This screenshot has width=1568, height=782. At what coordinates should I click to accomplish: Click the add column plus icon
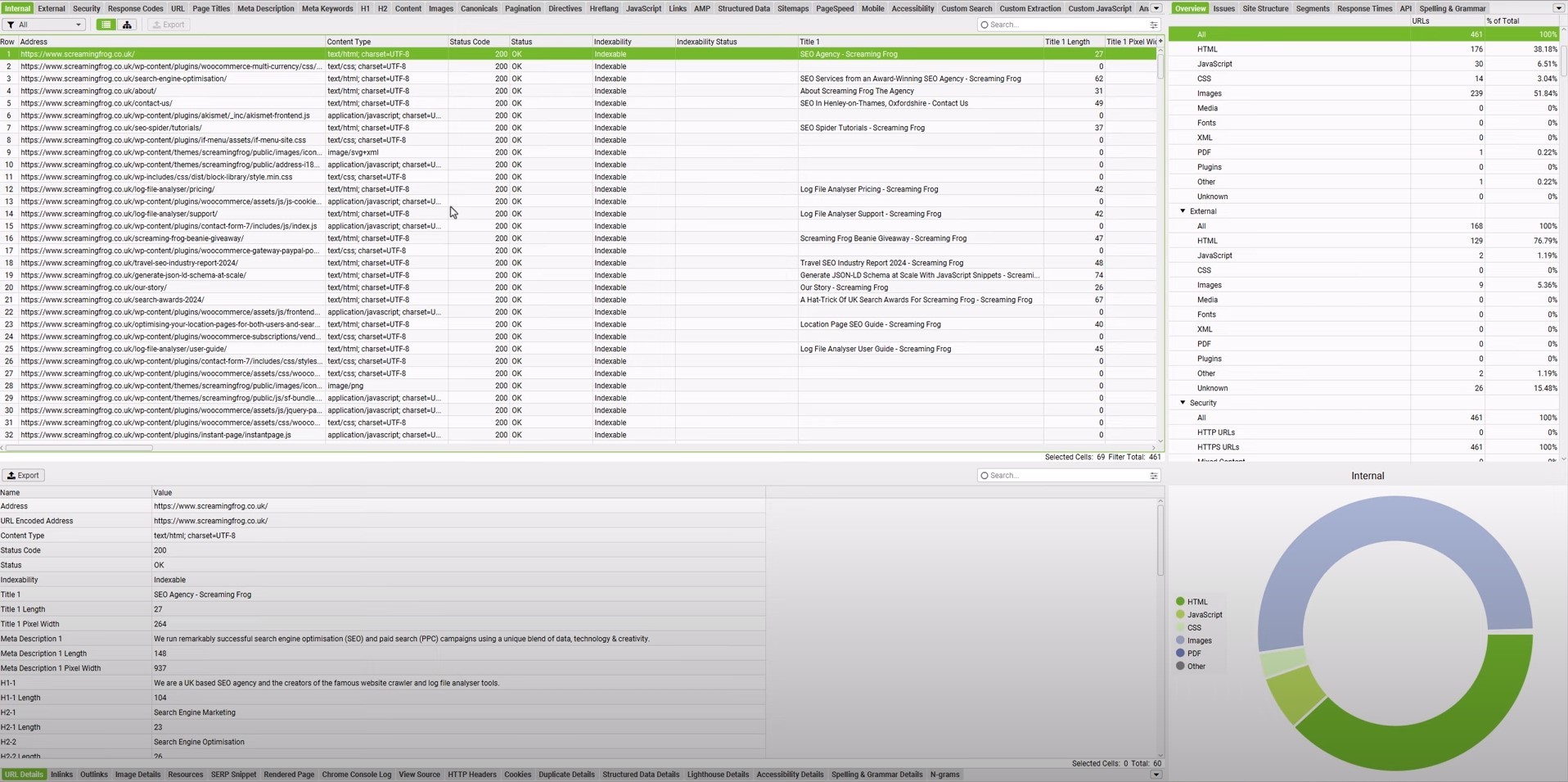click(1160, 41)
